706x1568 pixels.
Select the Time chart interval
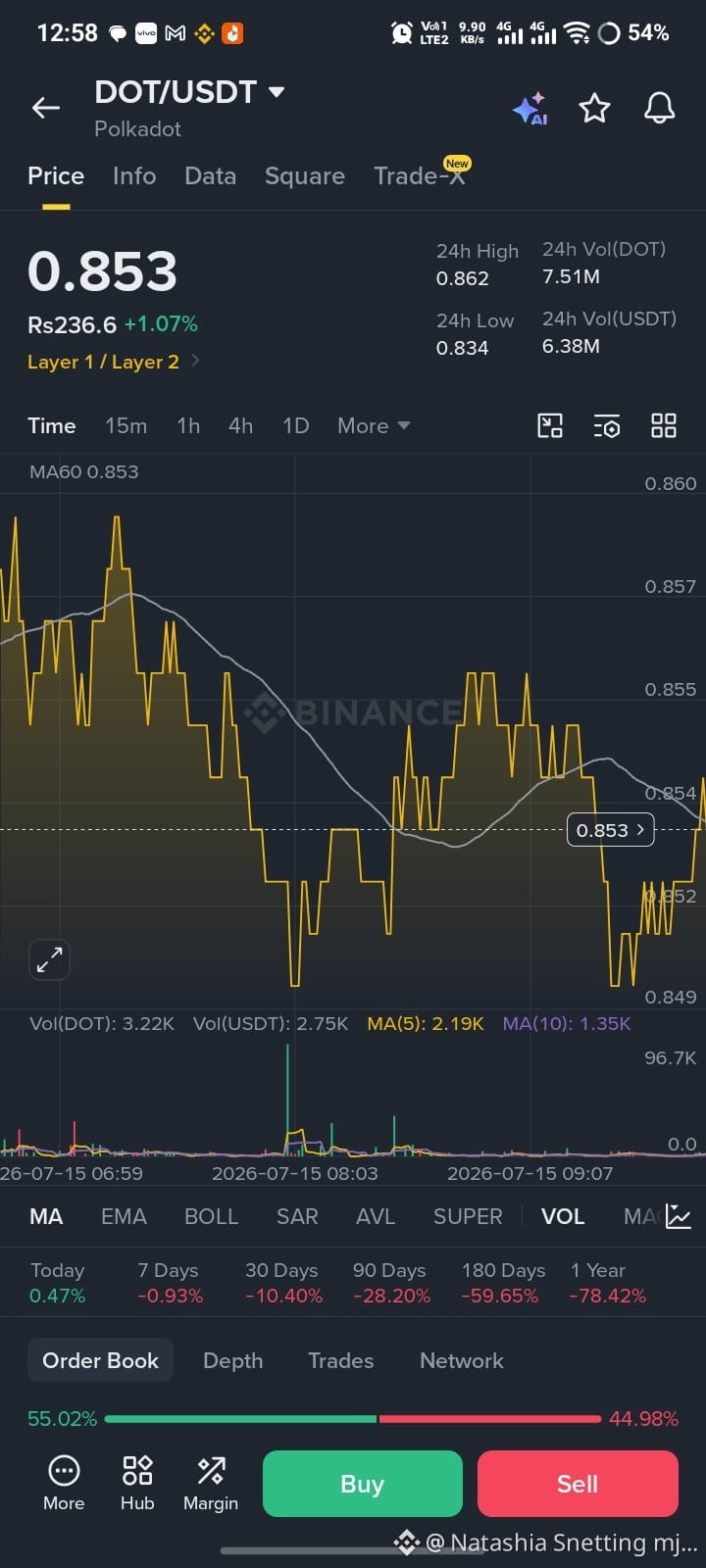pyautogui.click(x=52, y=425)
